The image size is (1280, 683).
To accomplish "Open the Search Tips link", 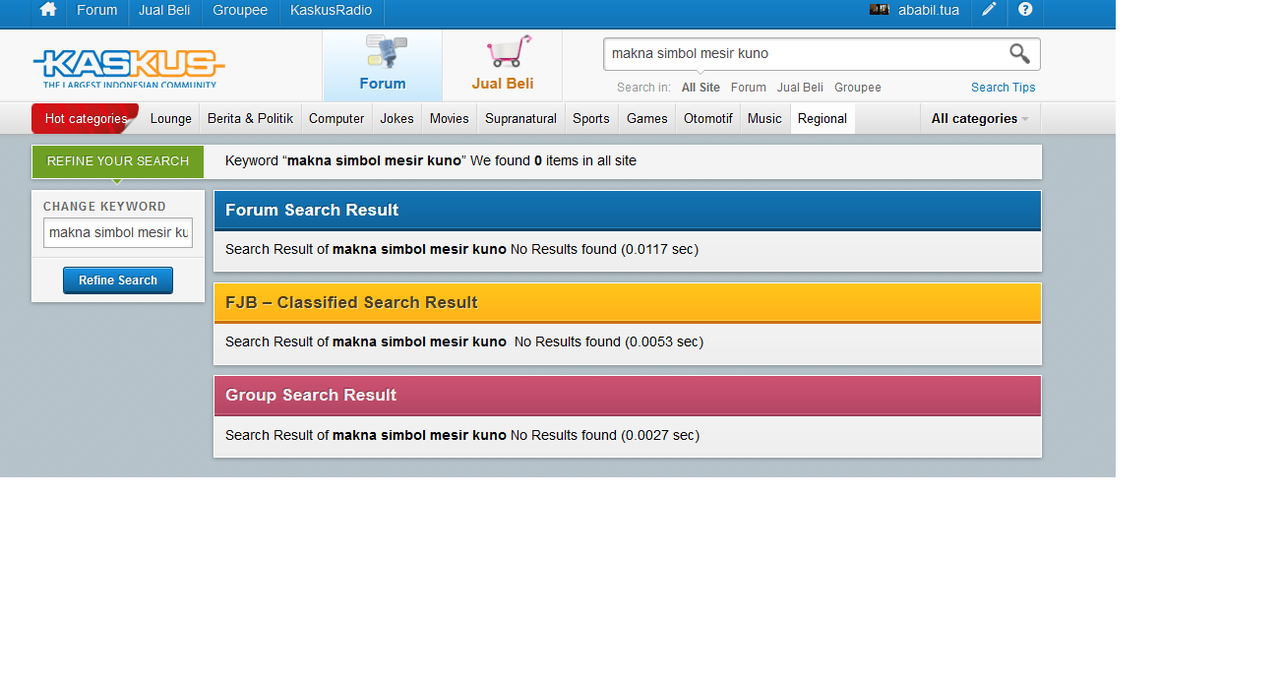I will [x=1003, y=88].
